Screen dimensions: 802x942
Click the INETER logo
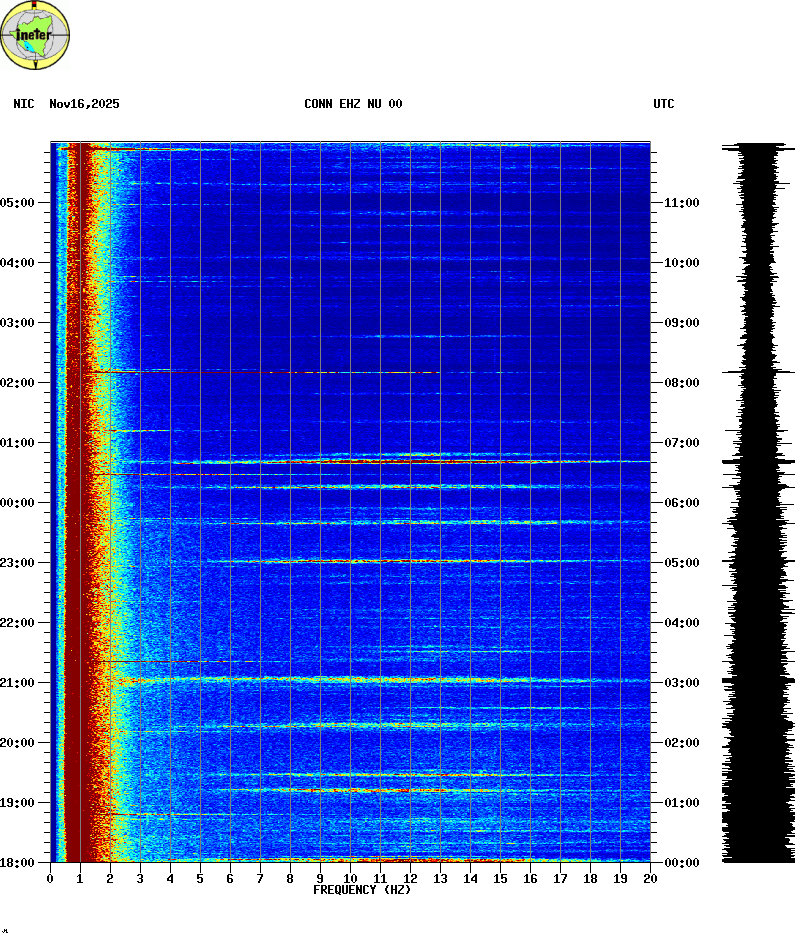36,35
